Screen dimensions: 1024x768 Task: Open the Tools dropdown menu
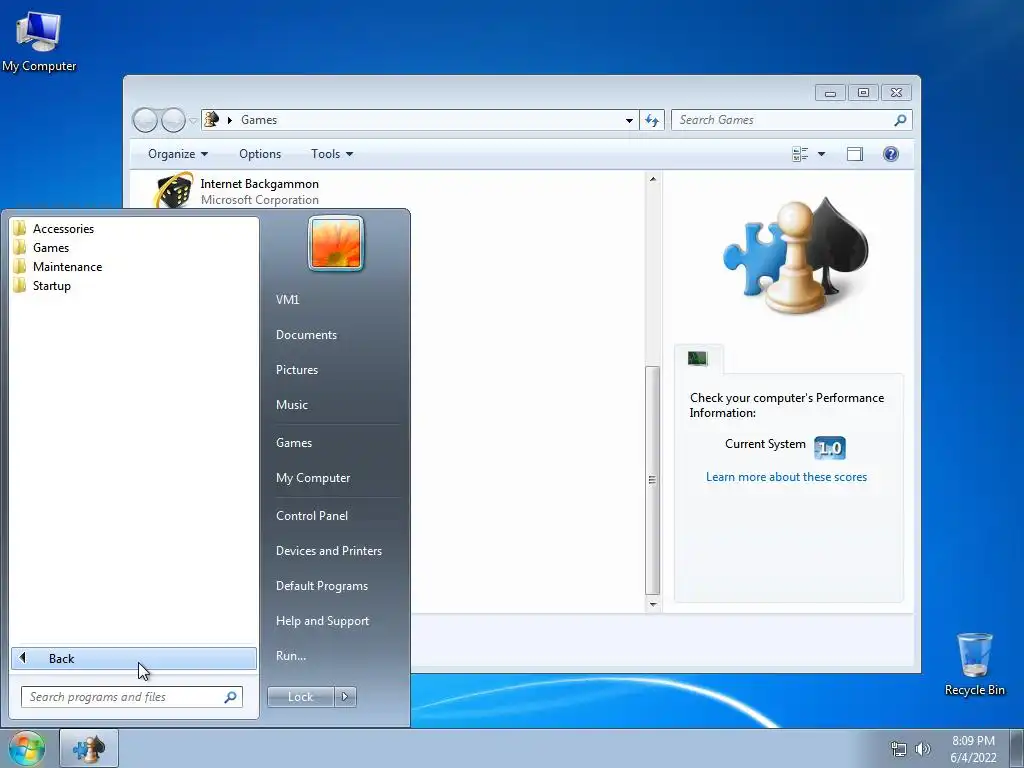pyautogui.click(x=332, y=154)
